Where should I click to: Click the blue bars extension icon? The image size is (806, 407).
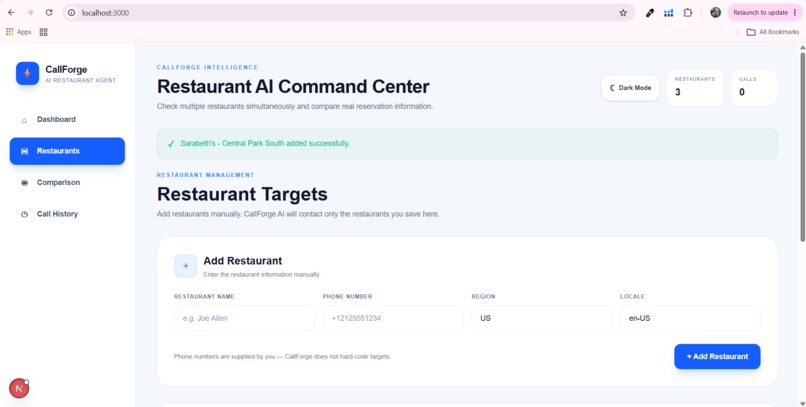tap(668, 13)
